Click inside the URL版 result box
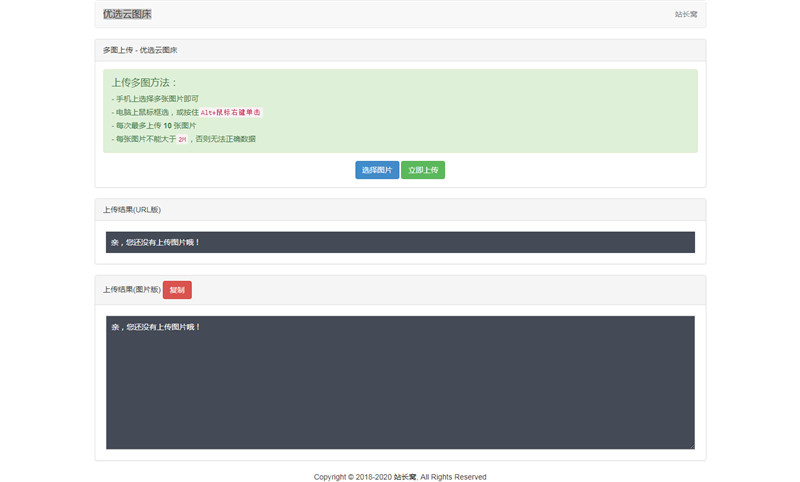This screenshot has height=482, width=800. pyautogui.click(x=400, y=242)
